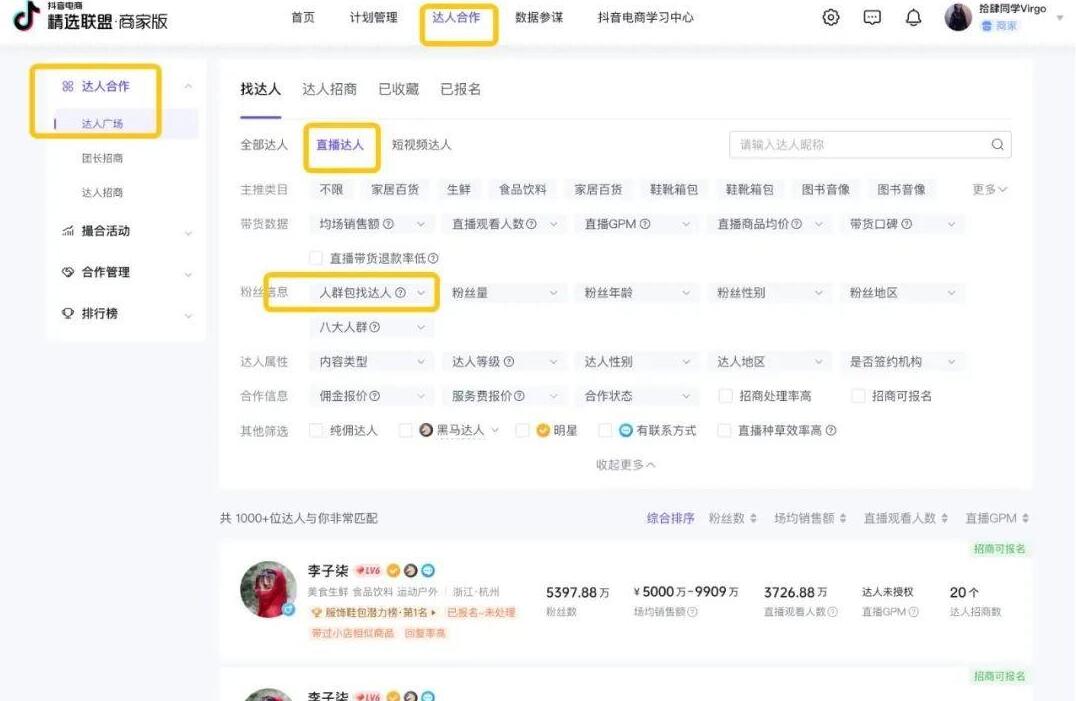Screen dimensions: 1076x701
Task: Click the 撮合活动 sidebar icon
Action: pos(67,231)
